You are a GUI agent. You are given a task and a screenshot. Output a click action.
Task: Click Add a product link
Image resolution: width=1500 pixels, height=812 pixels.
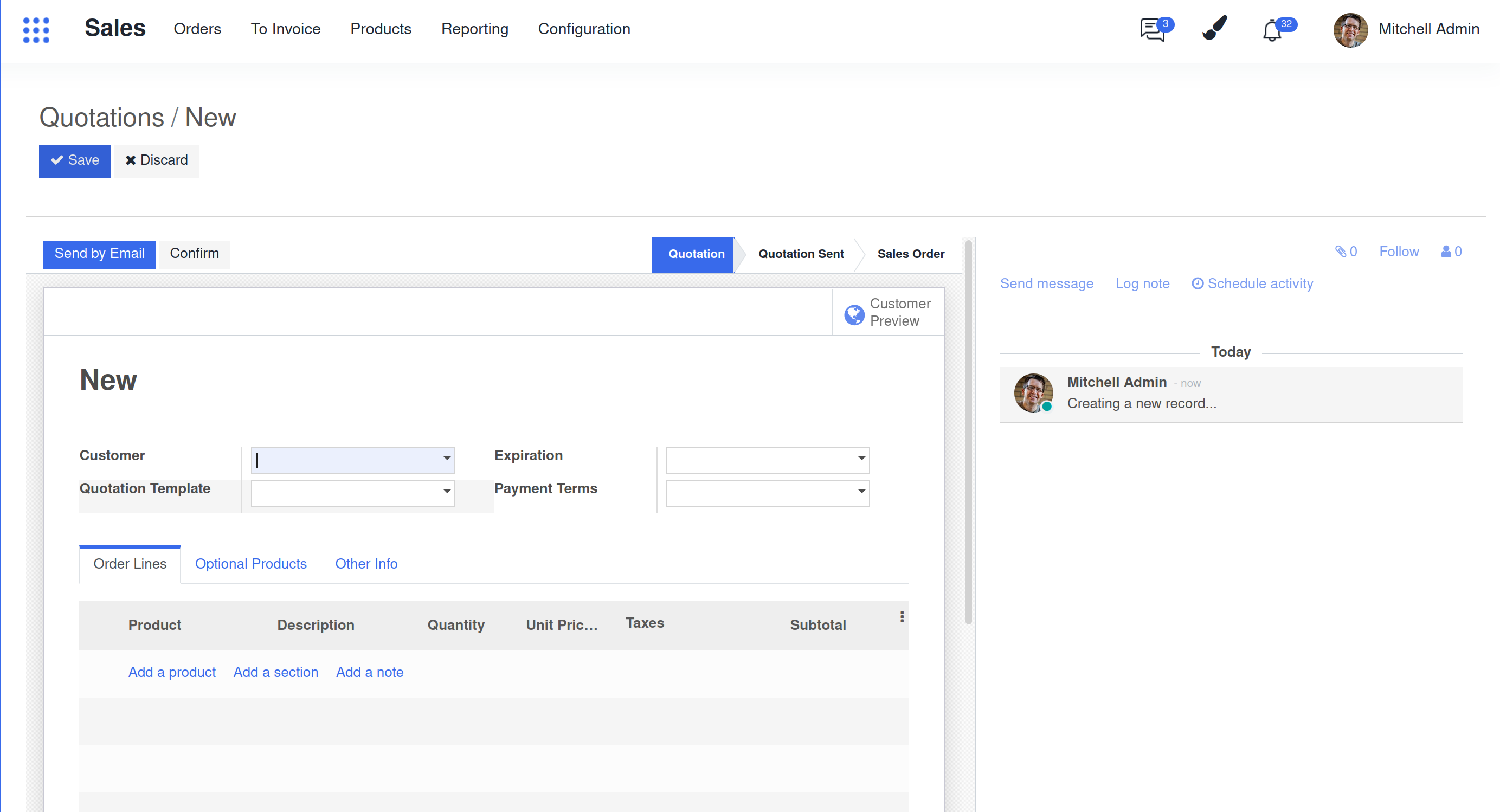pyautogui.click(x=172, y=672)
